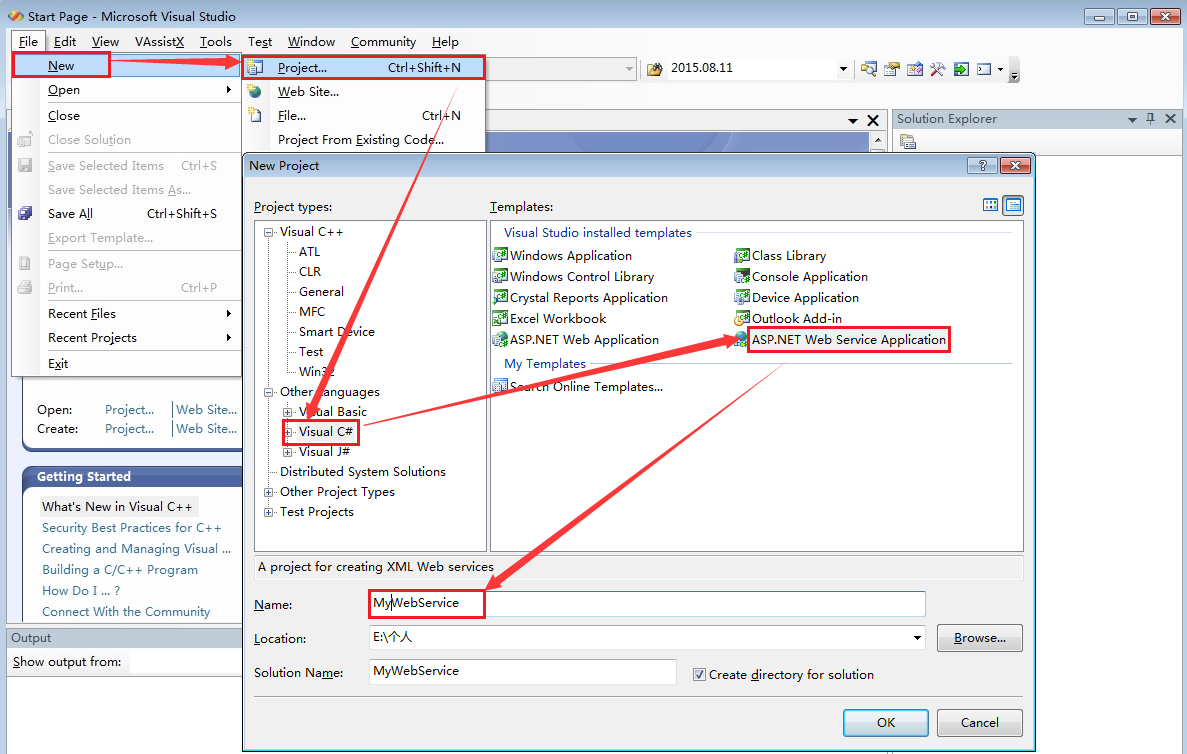Select the Outlook Add-in template
Screen dimensions: 1187x754
[x=788, y=319]
